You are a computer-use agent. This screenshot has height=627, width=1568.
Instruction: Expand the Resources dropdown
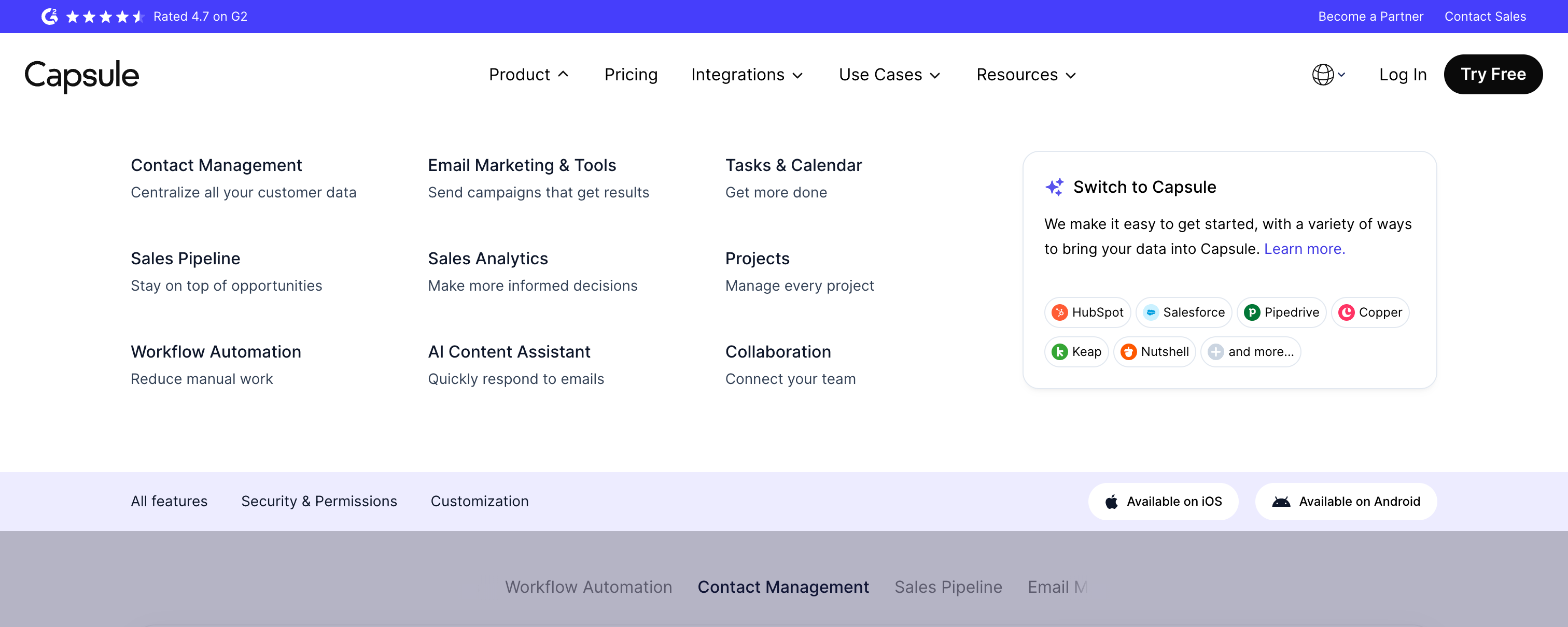(x=1026, y=74)
